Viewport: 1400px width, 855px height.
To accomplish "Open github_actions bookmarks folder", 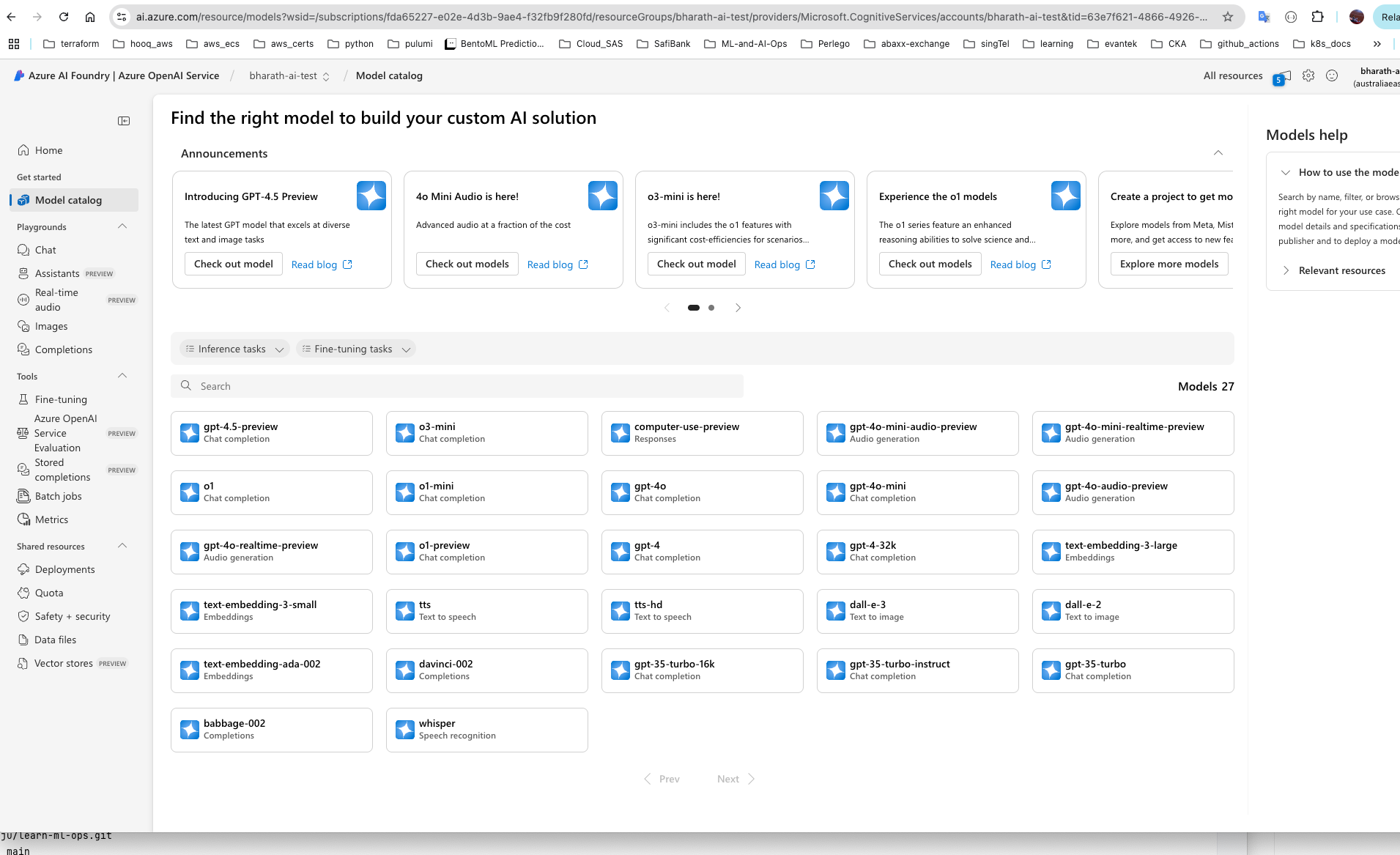I will (1240, 44).
